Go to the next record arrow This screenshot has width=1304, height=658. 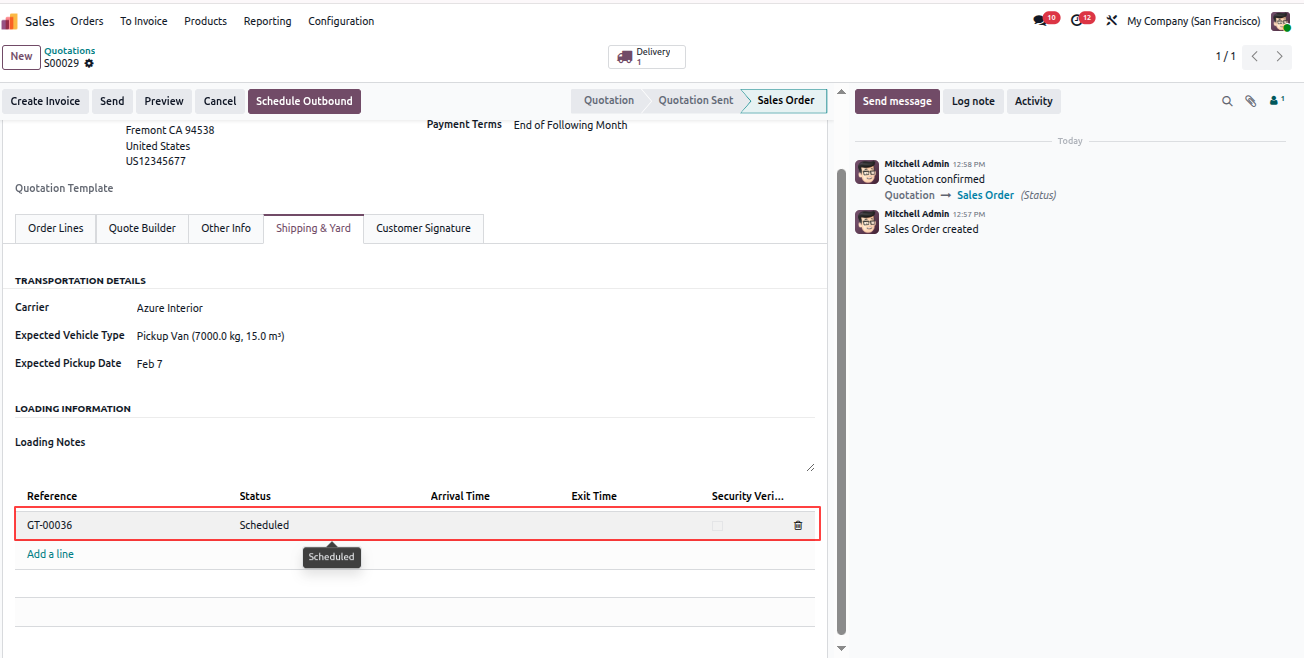[1280, 57]
